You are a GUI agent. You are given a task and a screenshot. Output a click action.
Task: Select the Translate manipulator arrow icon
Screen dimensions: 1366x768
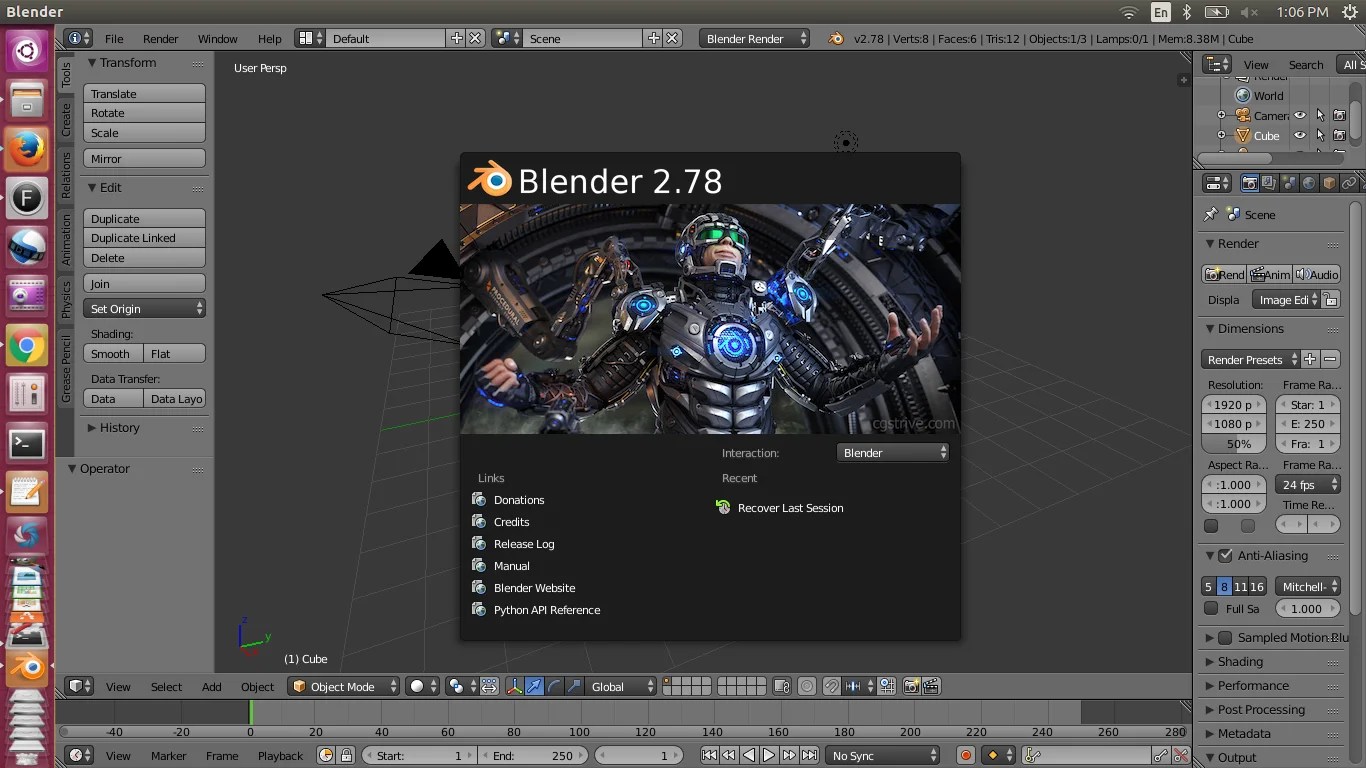tap(534, 686)
